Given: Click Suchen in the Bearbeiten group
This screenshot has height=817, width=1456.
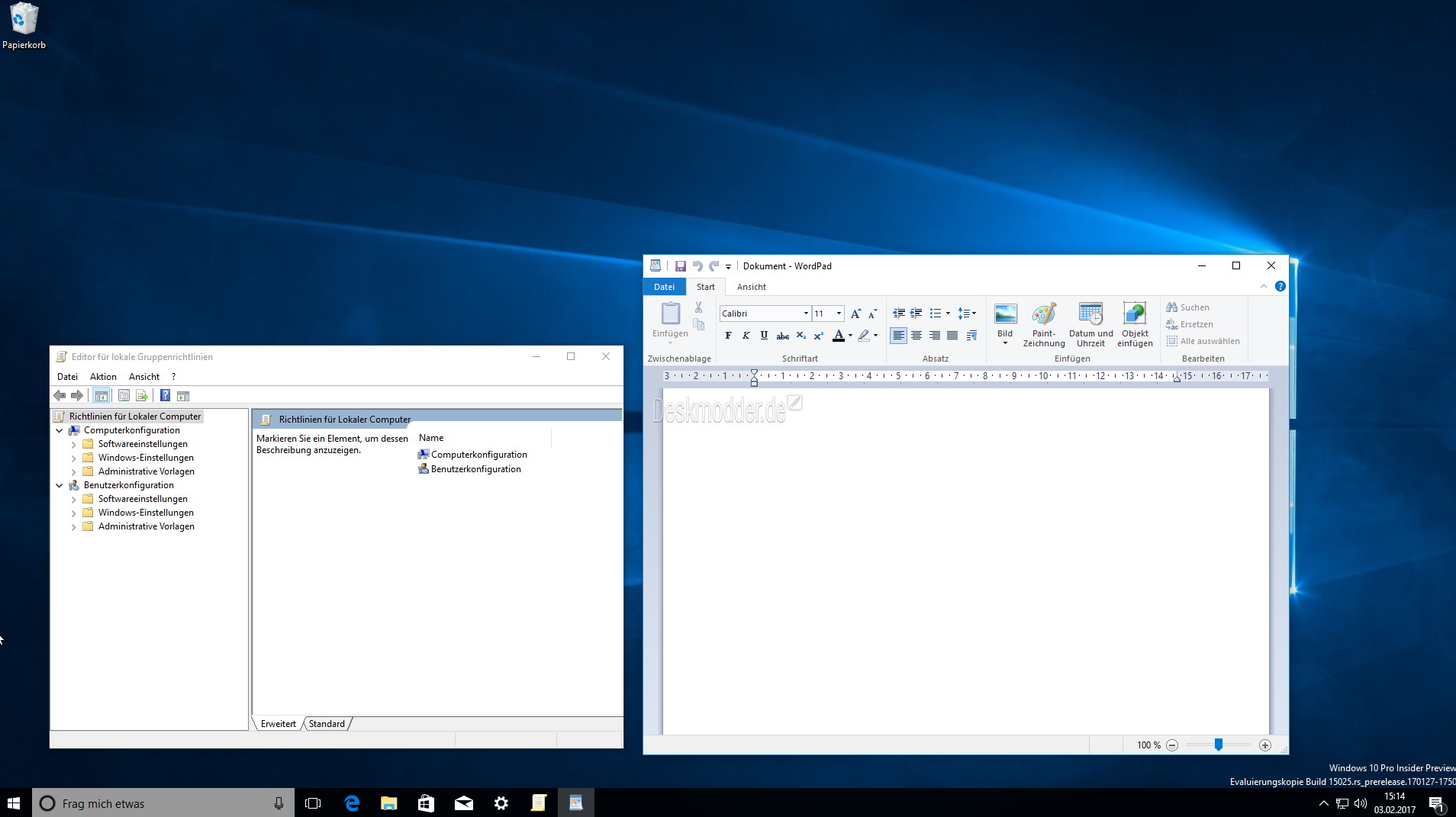Looking at the screenshot, I should pyautogui.click(x=1188, y=307).
